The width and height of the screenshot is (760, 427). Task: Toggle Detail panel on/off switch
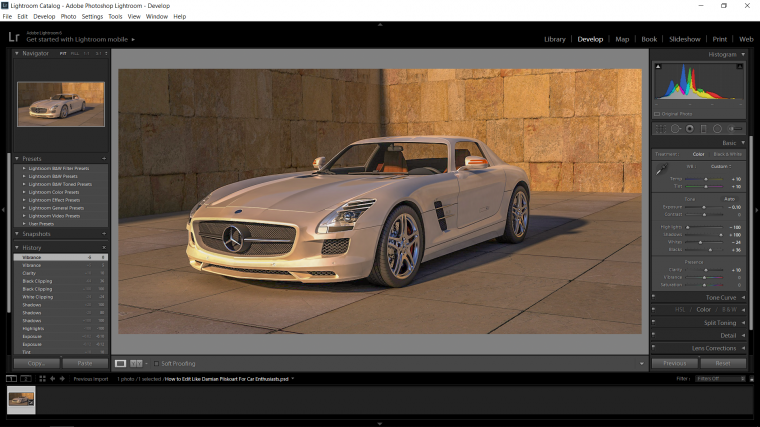tap(653, 334)
